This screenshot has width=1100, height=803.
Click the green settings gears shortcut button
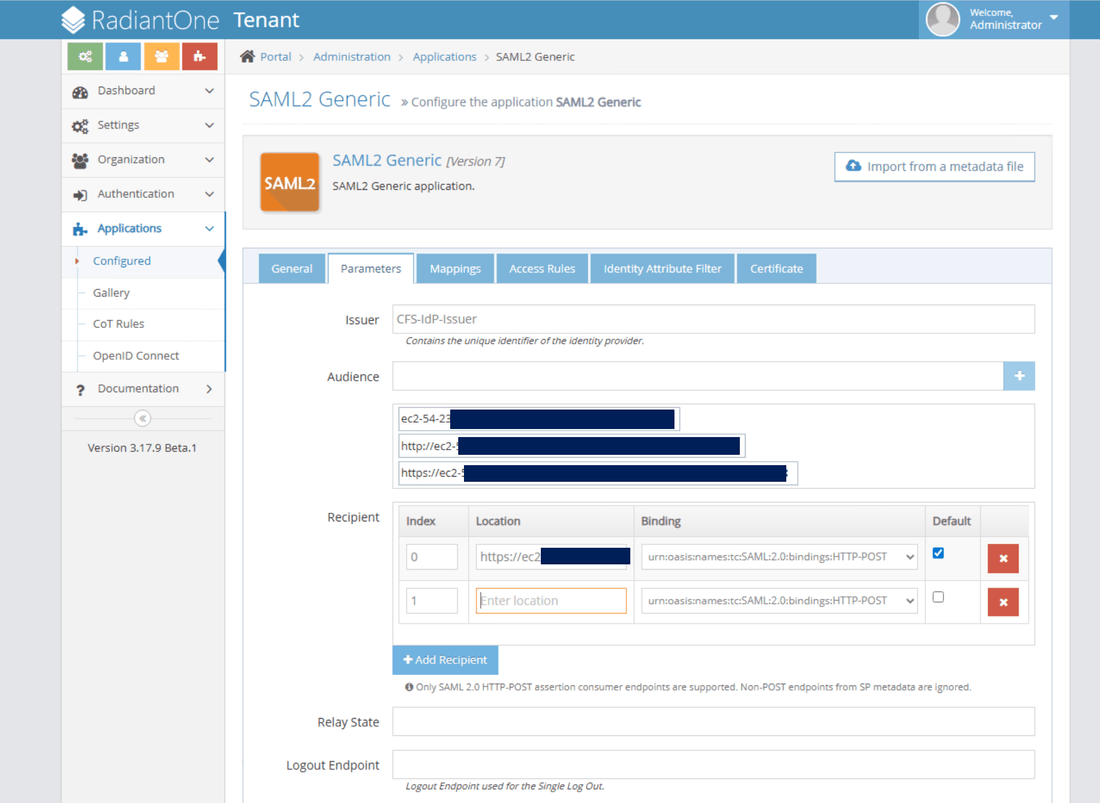click(86, 57)
